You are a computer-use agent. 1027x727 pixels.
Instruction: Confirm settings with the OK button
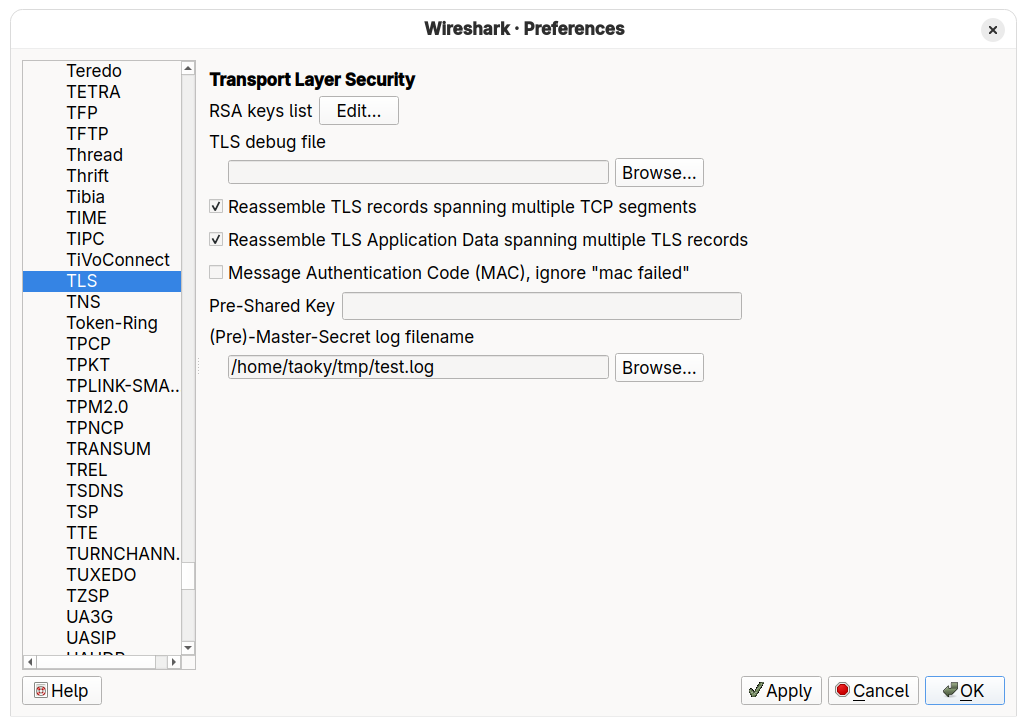point(963,690)
